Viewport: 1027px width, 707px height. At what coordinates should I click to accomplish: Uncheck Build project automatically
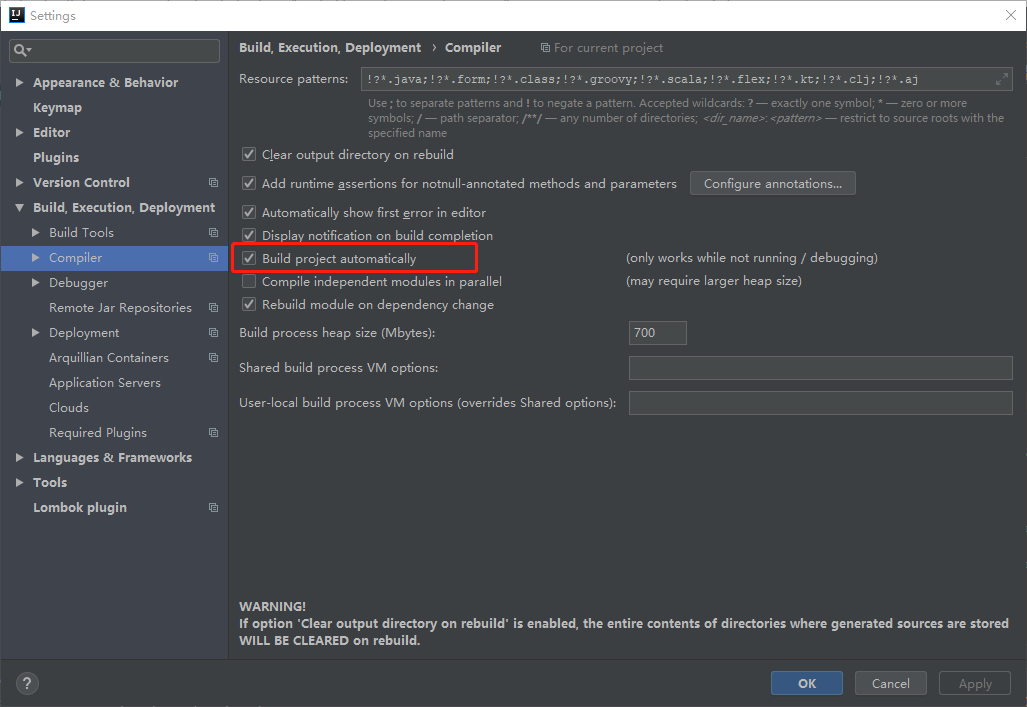[x=249, y=258]
